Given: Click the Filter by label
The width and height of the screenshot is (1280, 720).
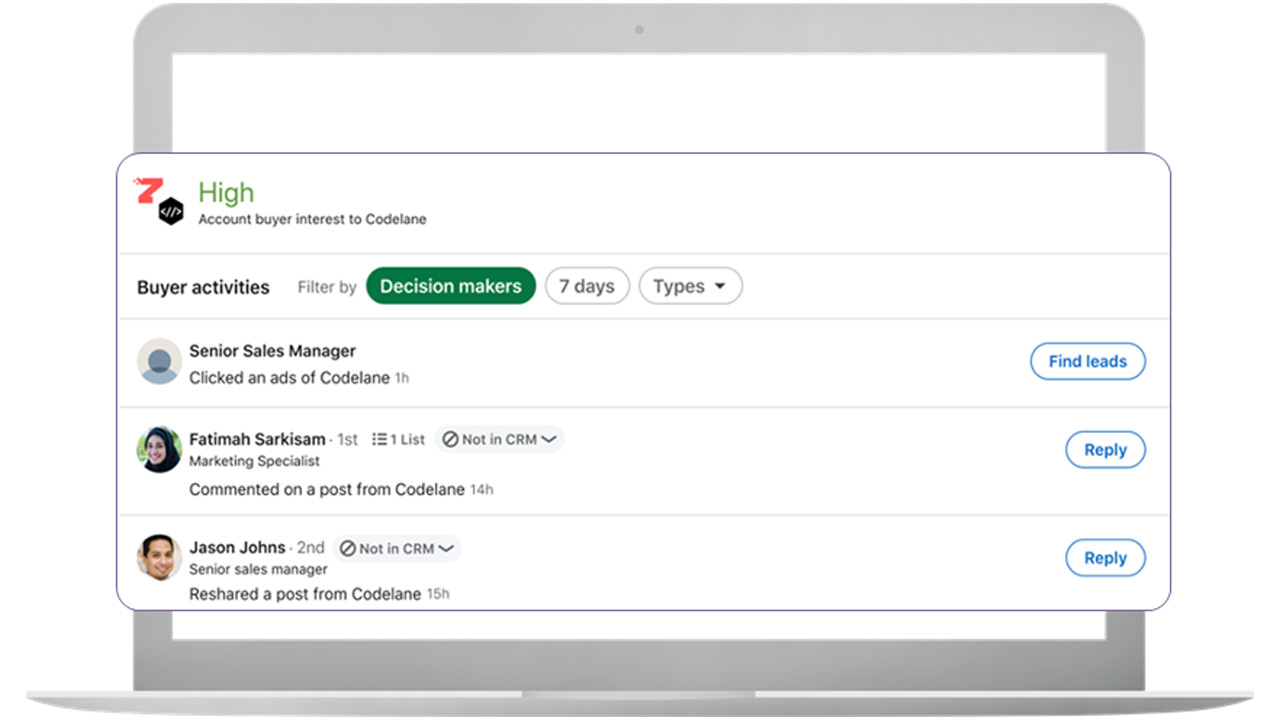Looking at the screenshot, I should 327,287.
